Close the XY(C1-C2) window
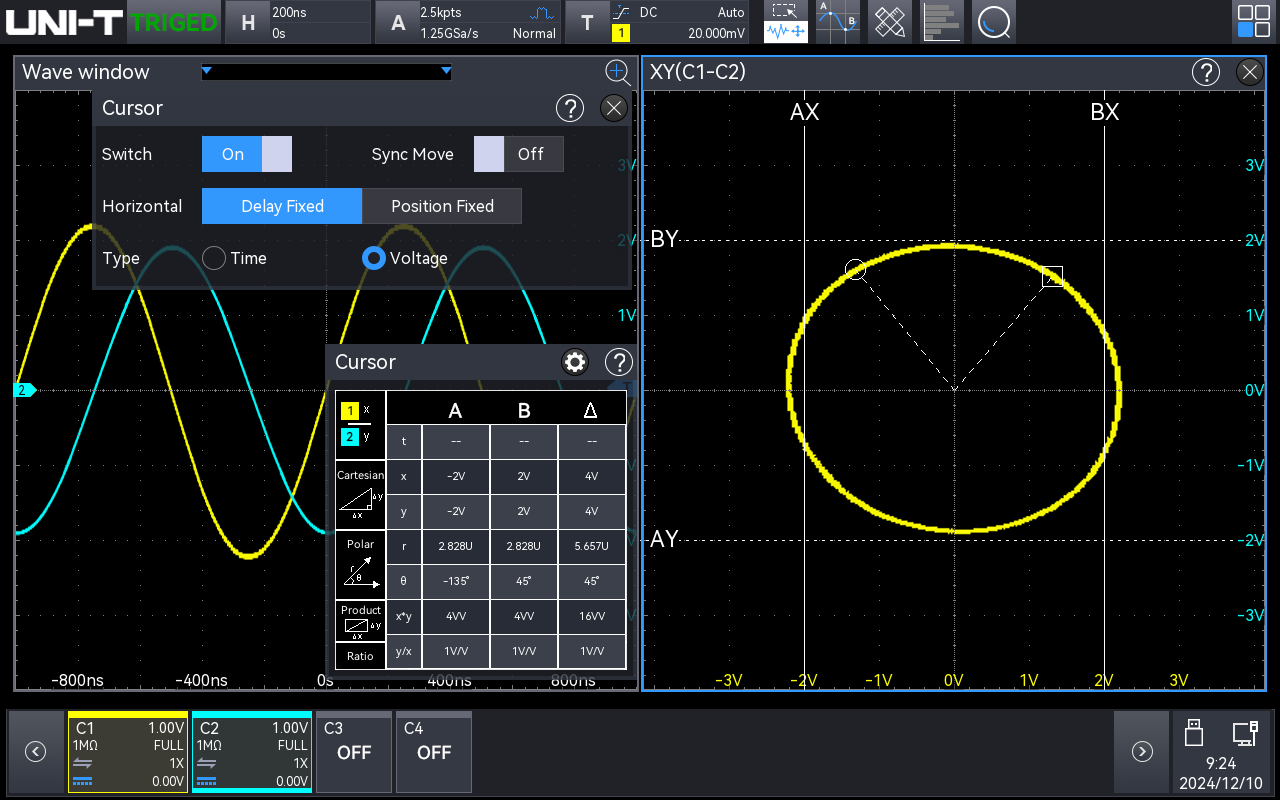 (1250, 72)
